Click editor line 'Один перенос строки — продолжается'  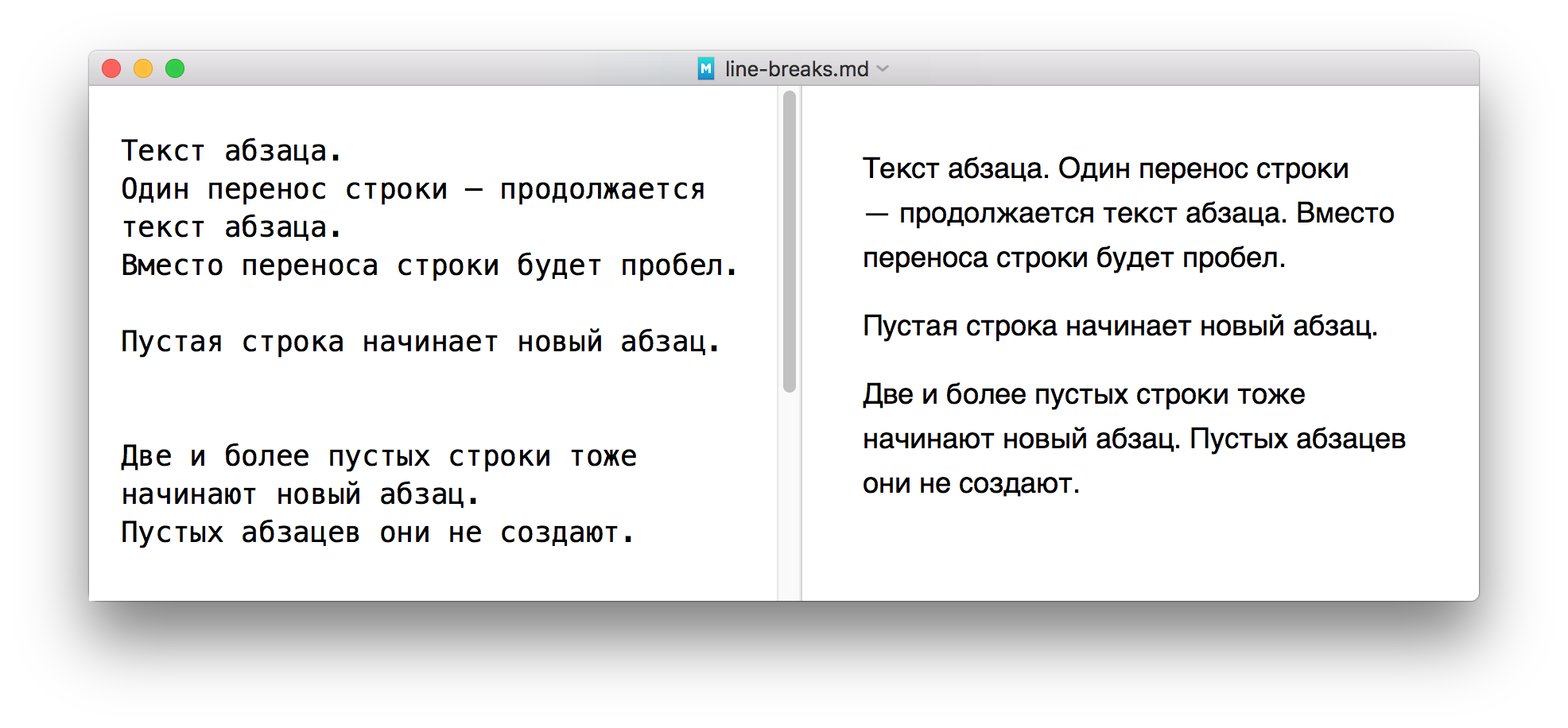click(413, 189)
